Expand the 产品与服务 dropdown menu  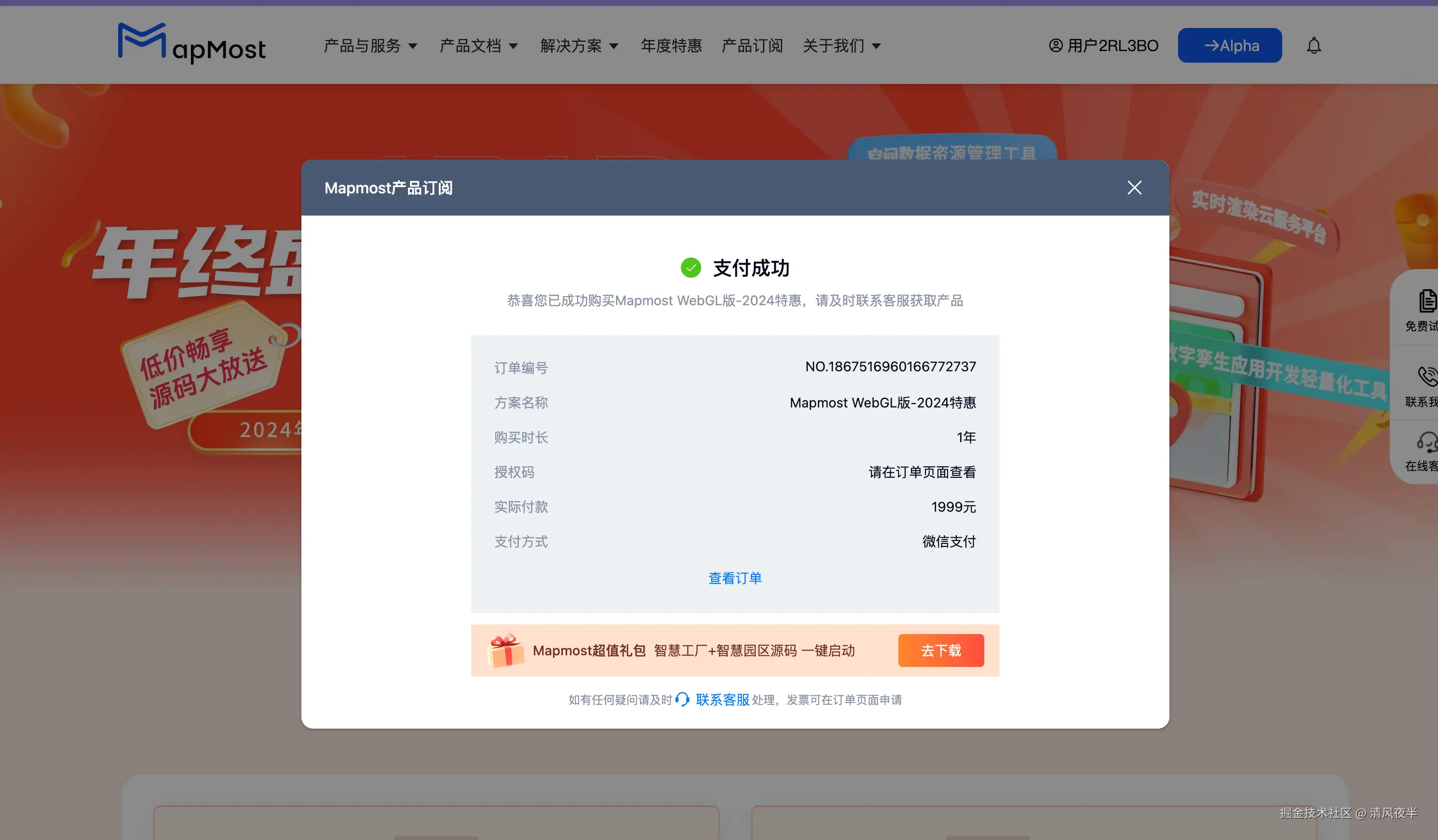370,46
